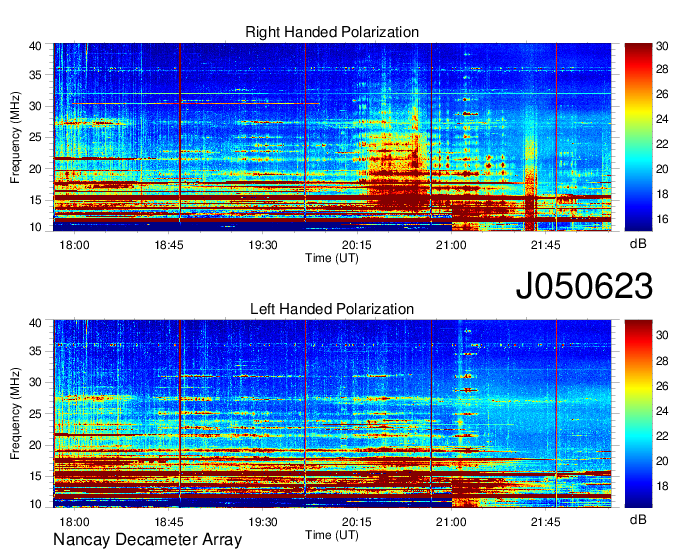
Task: Click the Left Handed plot's color scale bar
Action: click(638, 414)
